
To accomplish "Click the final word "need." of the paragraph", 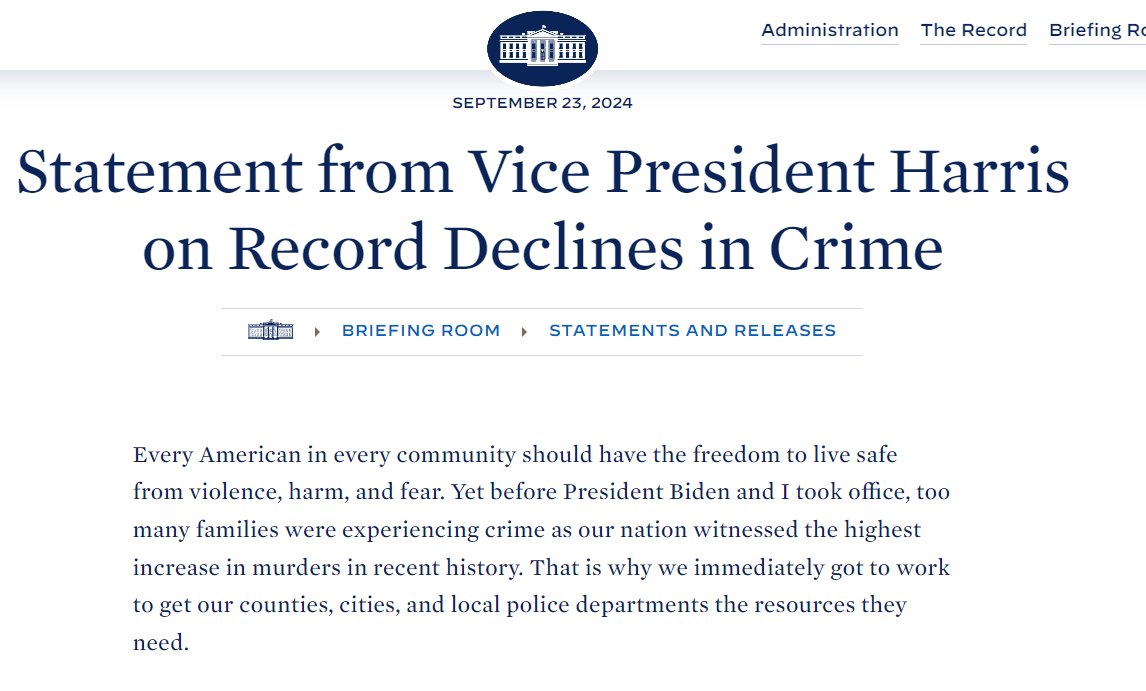I will (x=161, y=643).
